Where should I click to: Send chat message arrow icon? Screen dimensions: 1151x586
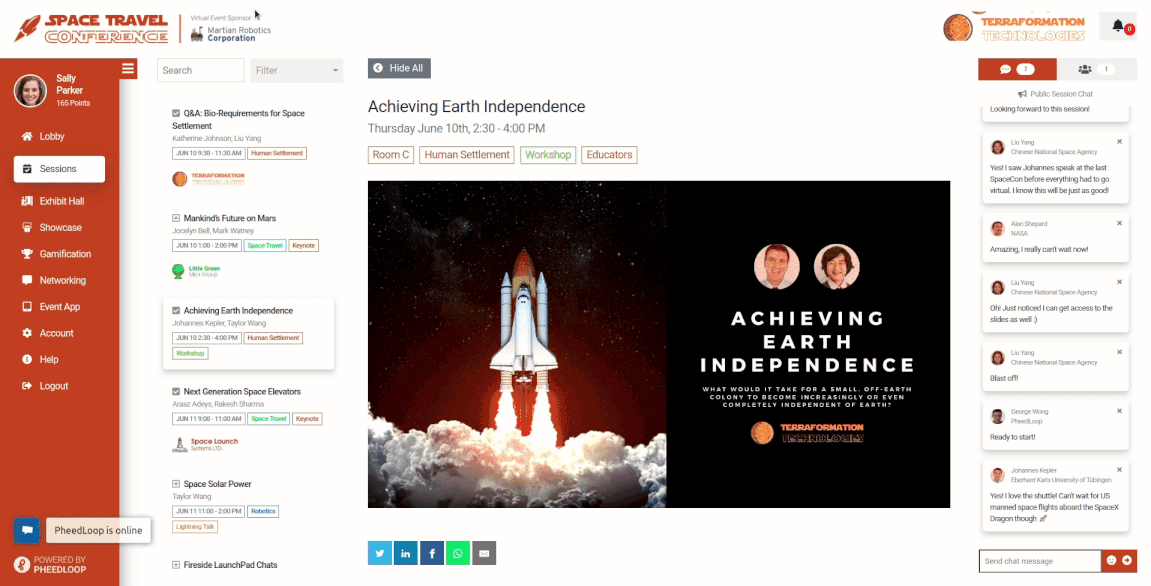click(x=1127, y=560)
